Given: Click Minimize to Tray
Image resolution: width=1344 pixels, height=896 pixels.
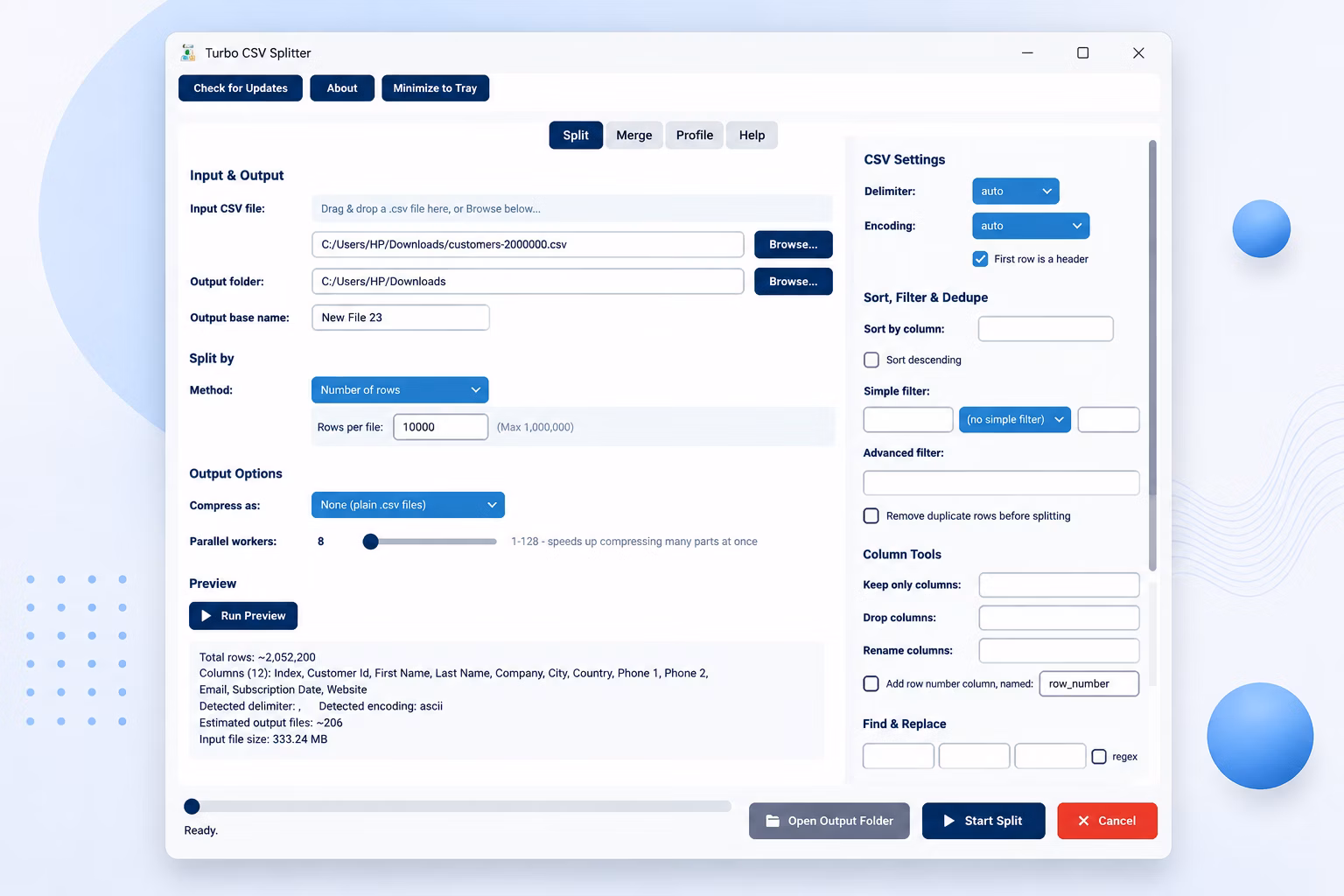Looking at the screenshot, I should [435, 88].
